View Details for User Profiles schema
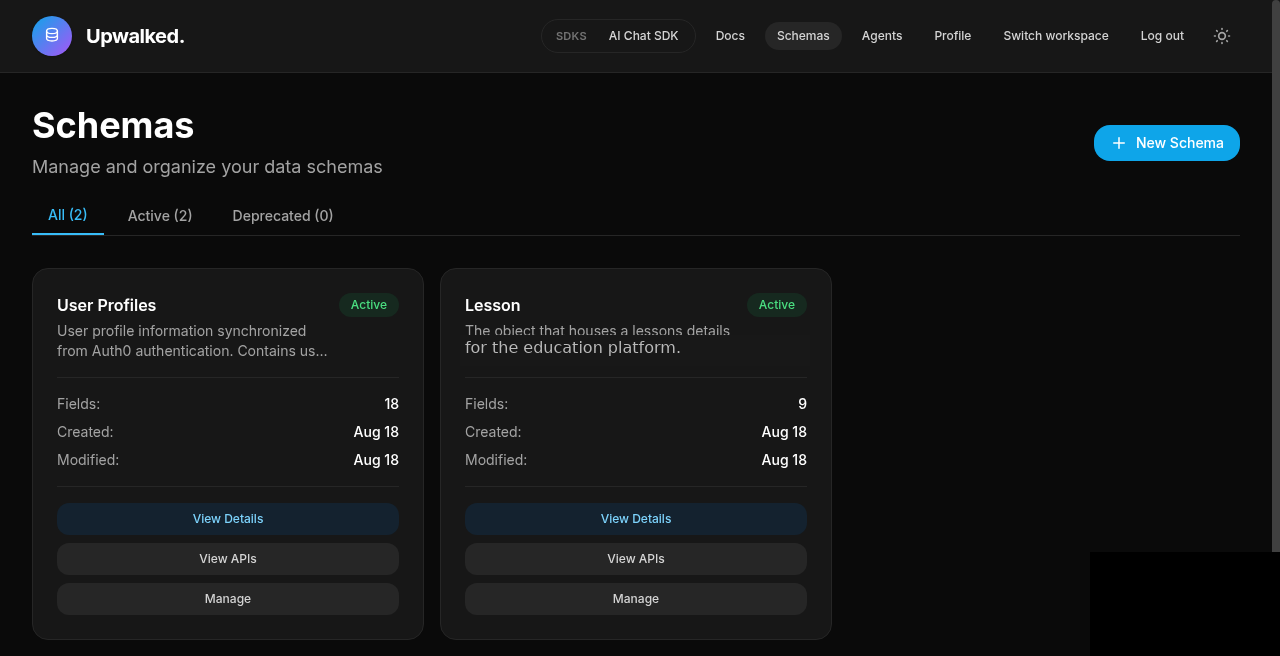This screenshot has width=1280, height=656. (x=228, y=519)
